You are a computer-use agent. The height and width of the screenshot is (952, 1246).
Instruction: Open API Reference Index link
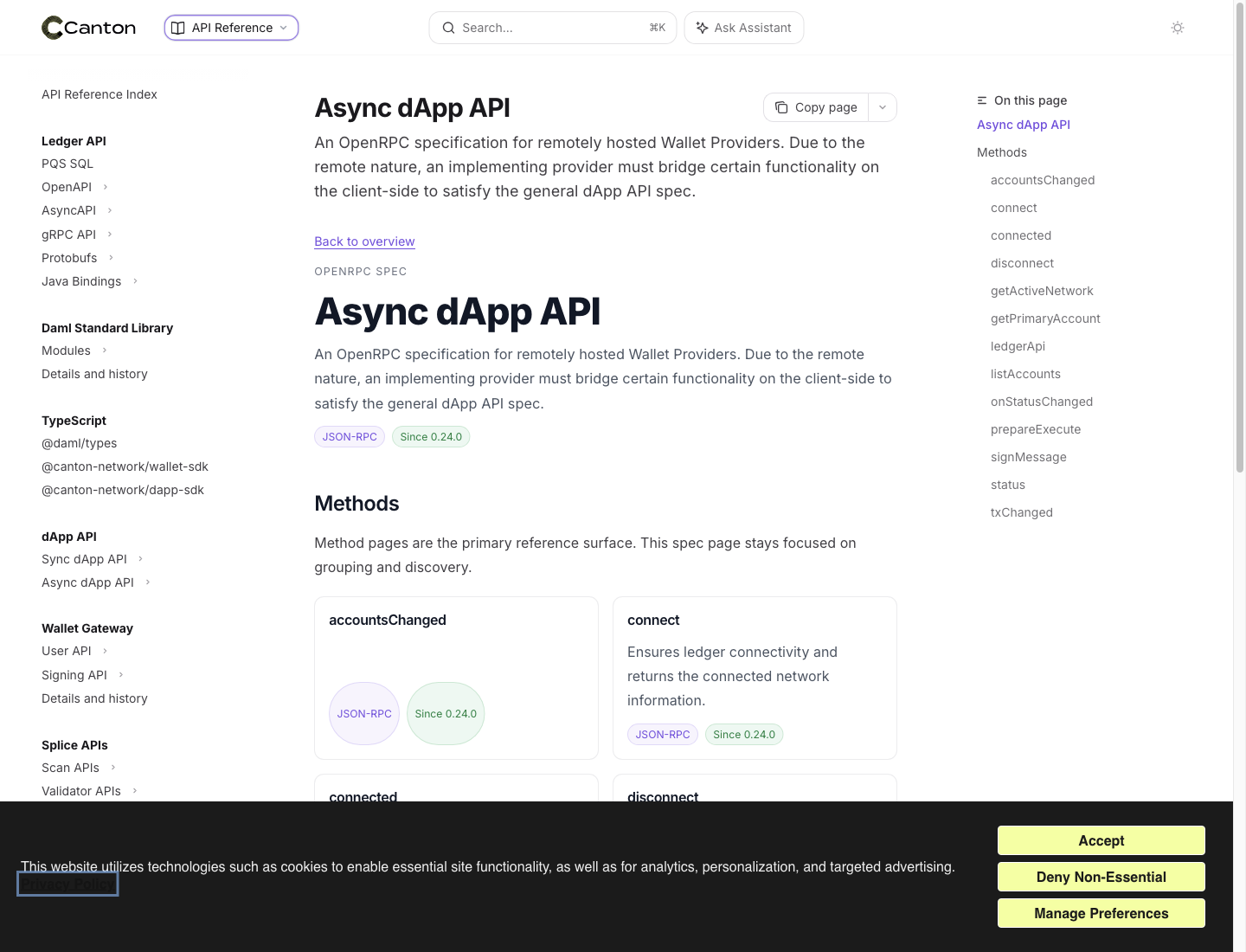(100, 94)
